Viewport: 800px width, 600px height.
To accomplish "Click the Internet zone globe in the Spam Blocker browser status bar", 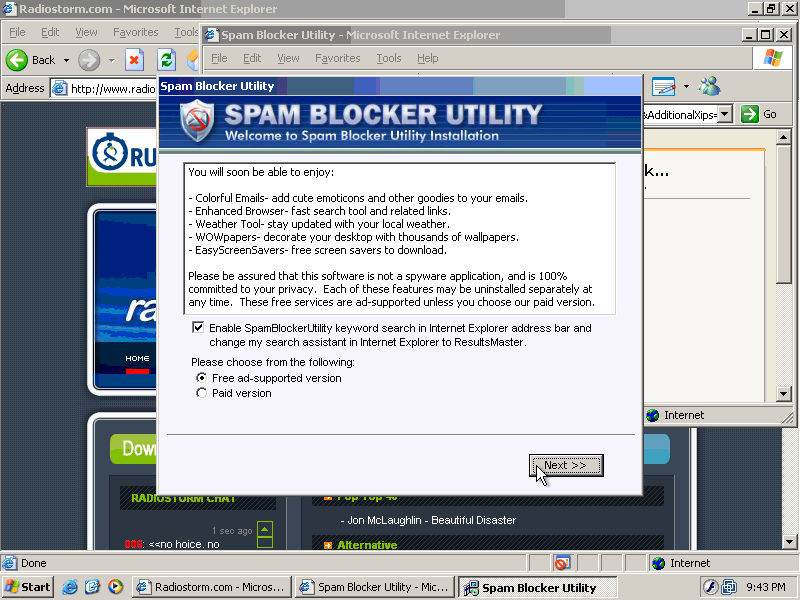I will (653, 415).
